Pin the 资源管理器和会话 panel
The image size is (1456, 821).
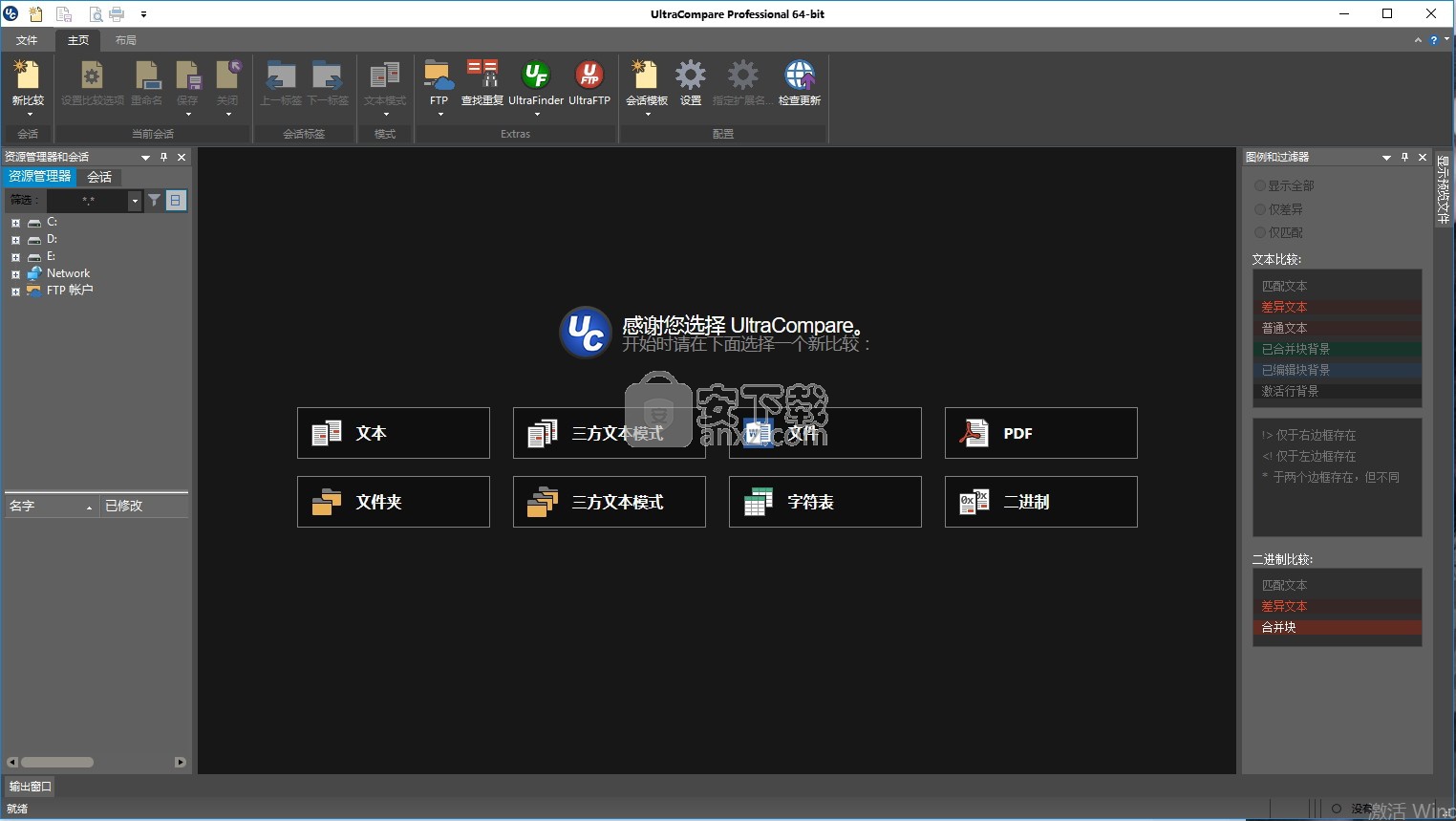tap(163, 157)
